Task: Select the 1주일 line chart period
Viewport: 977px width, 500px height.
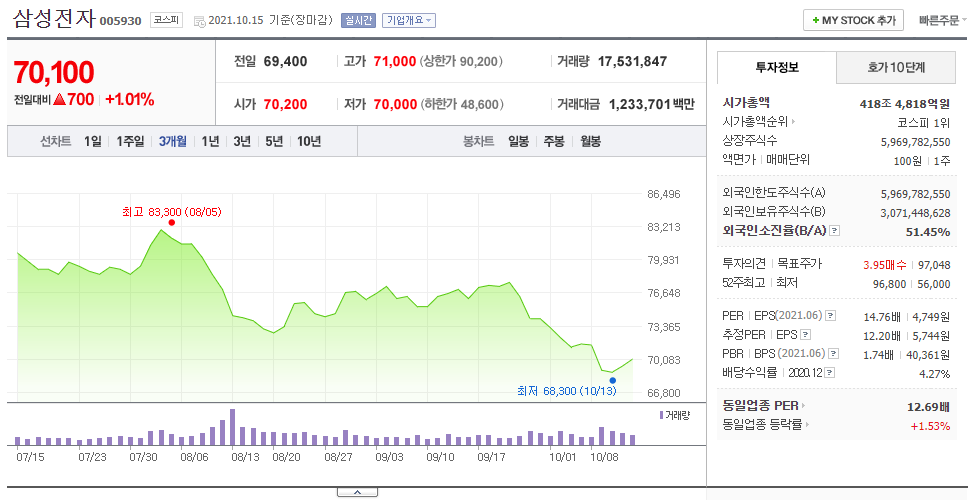Action: pyautogui.click(x=130, y=142)
